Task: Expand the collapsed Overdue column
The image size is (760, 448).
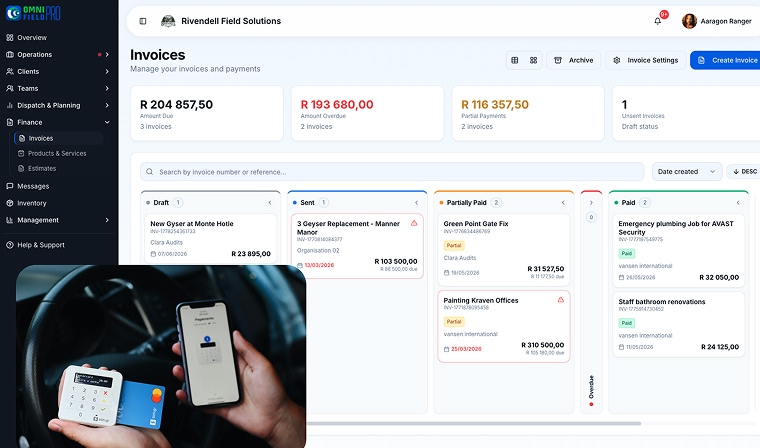Action: [591, 203]
